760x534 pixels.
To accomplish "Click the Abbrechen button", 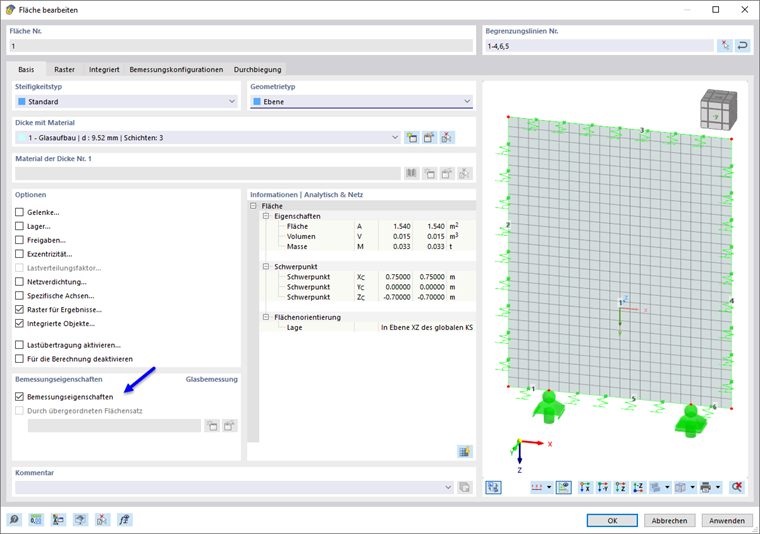I will [669, 520].
